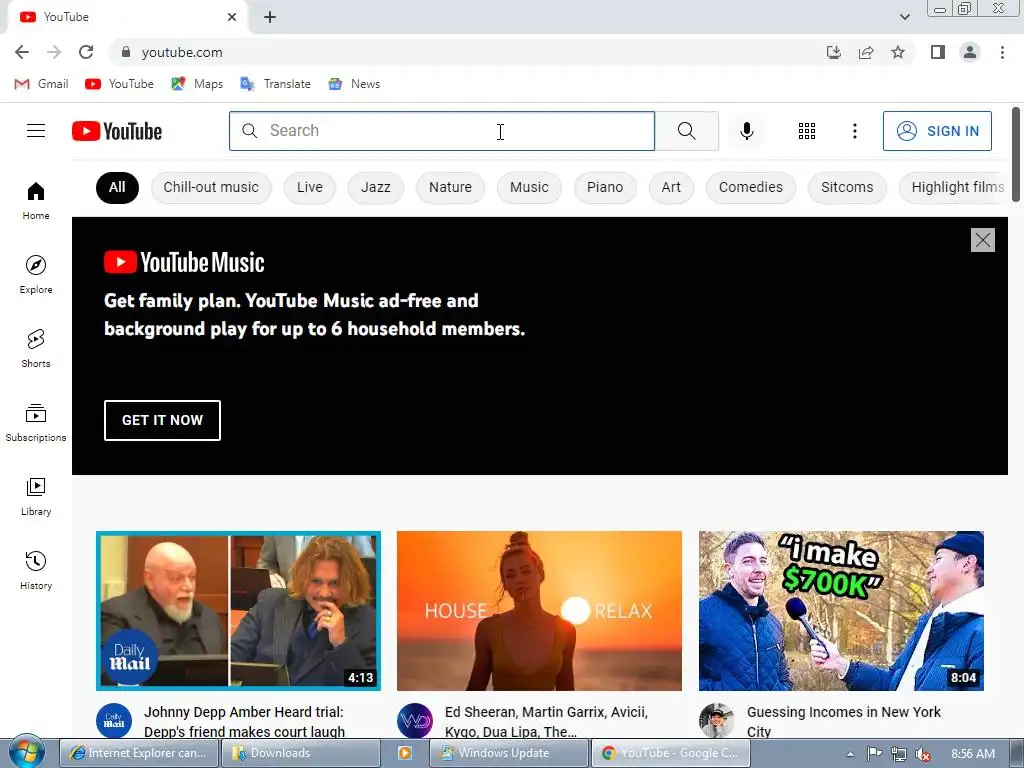Play the Johnny Depp trial video thumbnail
Viewport: 1024px width, 768px height.
point(238,611)
